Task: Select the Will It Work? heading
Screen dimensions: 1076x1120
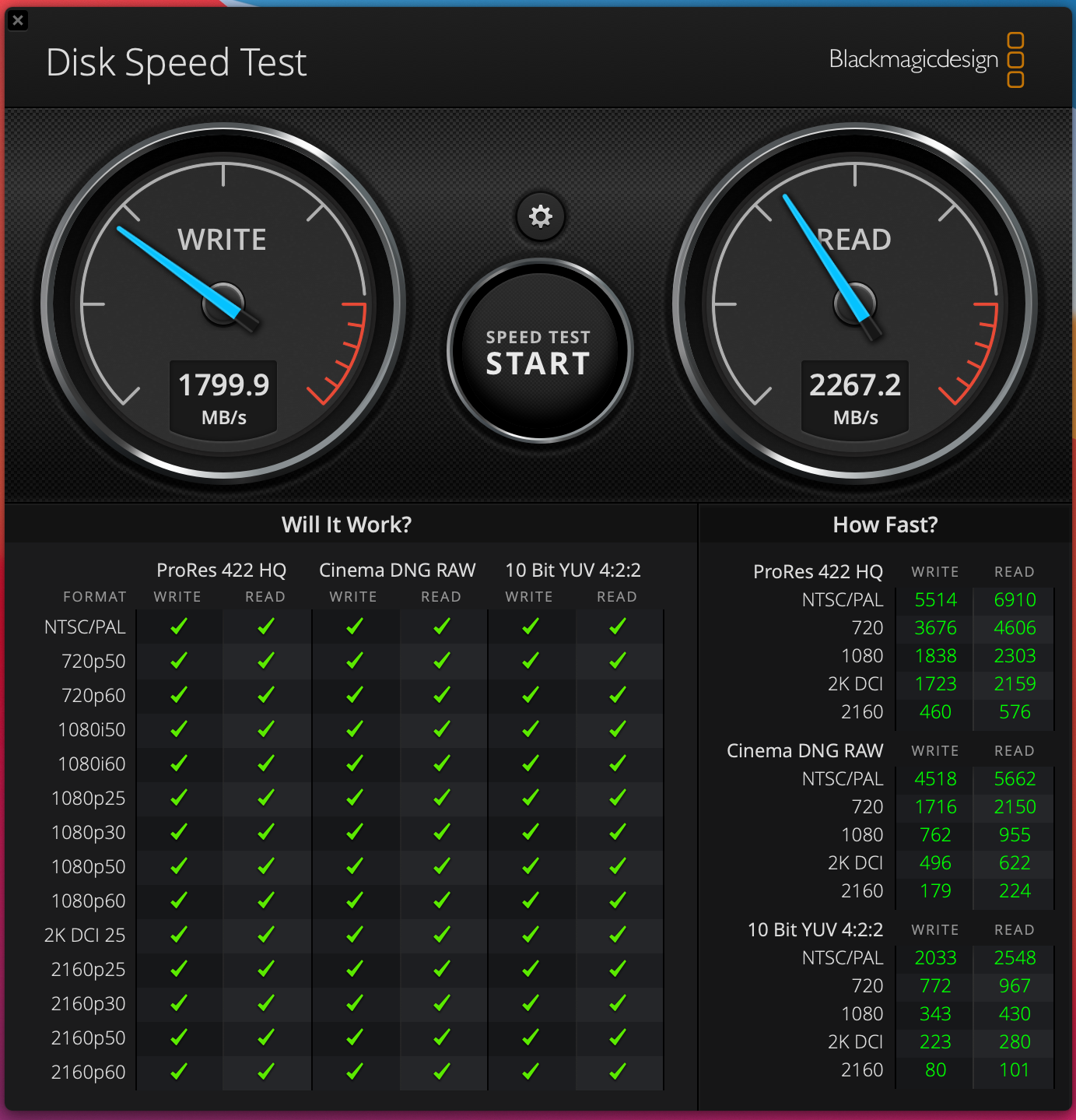Action: 346,525
